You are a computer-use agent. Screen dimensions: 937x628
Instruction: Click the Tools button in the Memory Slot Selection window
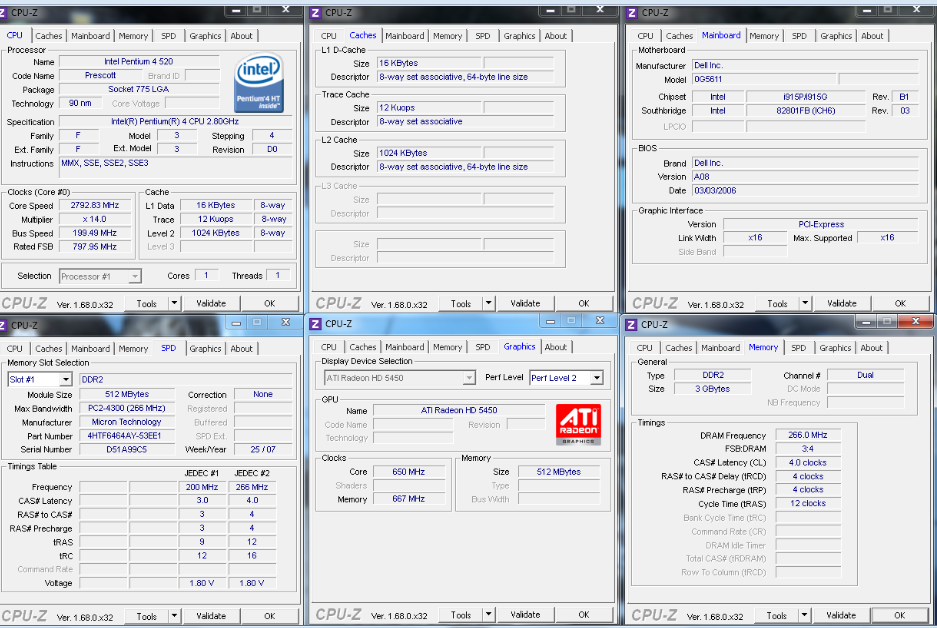tap(146, 615)
